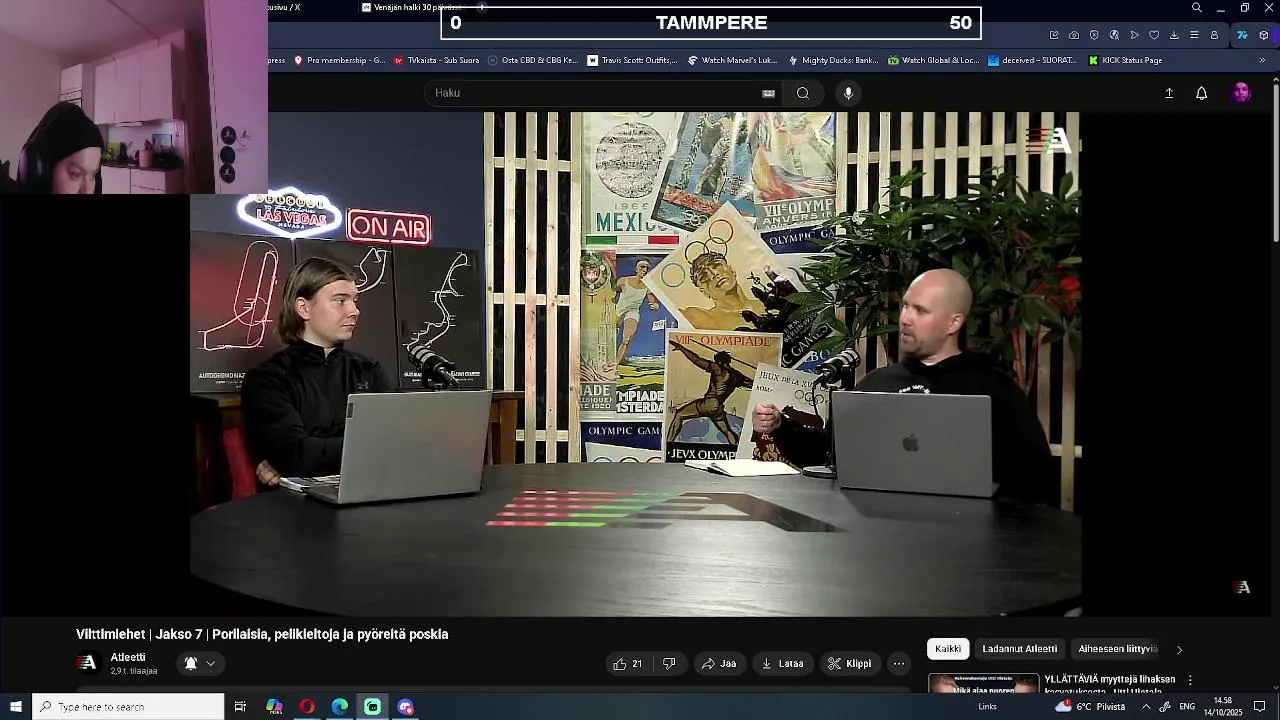
Task: Expand the system tray hidden icons chevron
Action: point(1146,707)
